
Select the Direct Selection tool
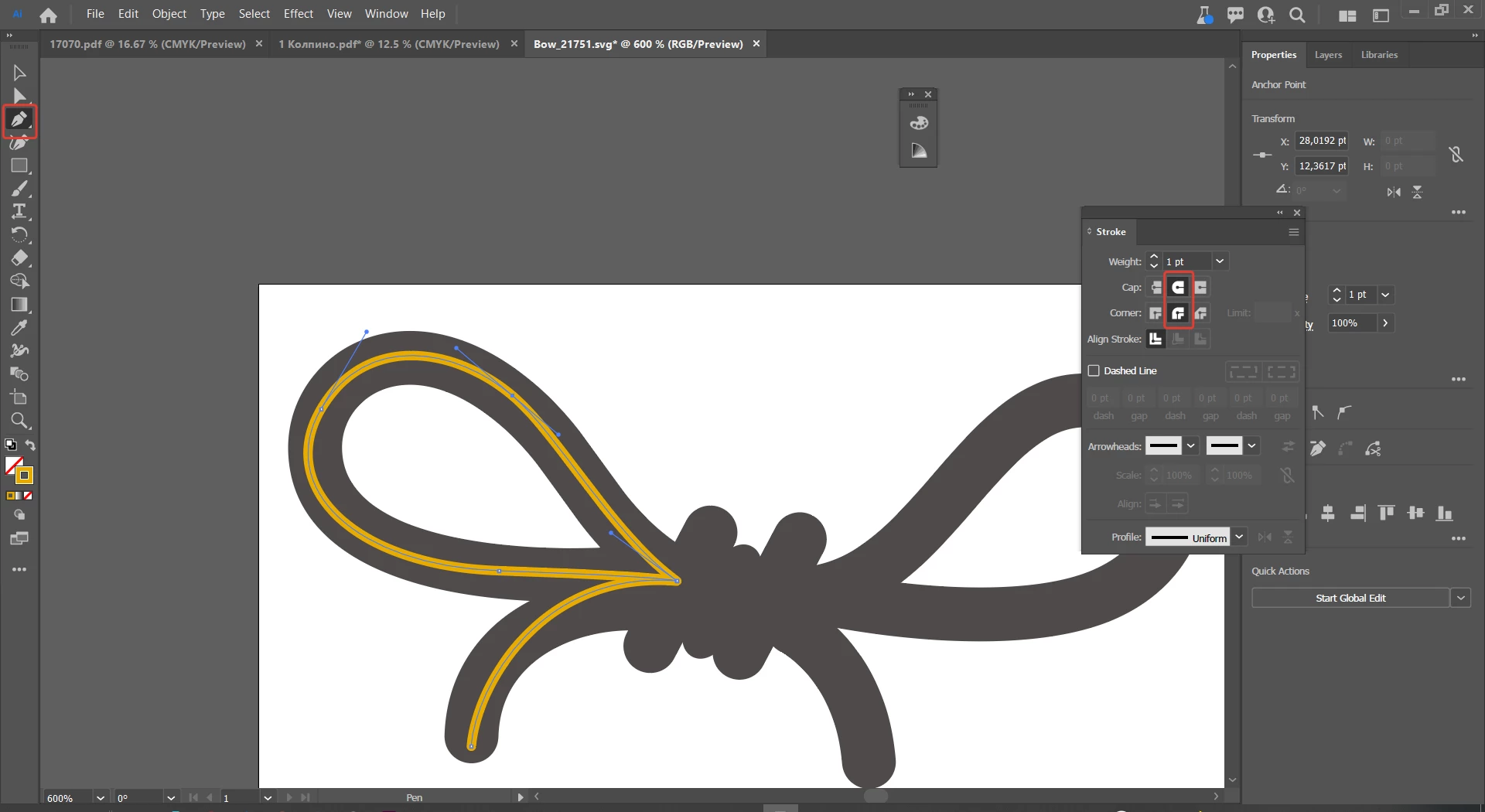(19, 96)
